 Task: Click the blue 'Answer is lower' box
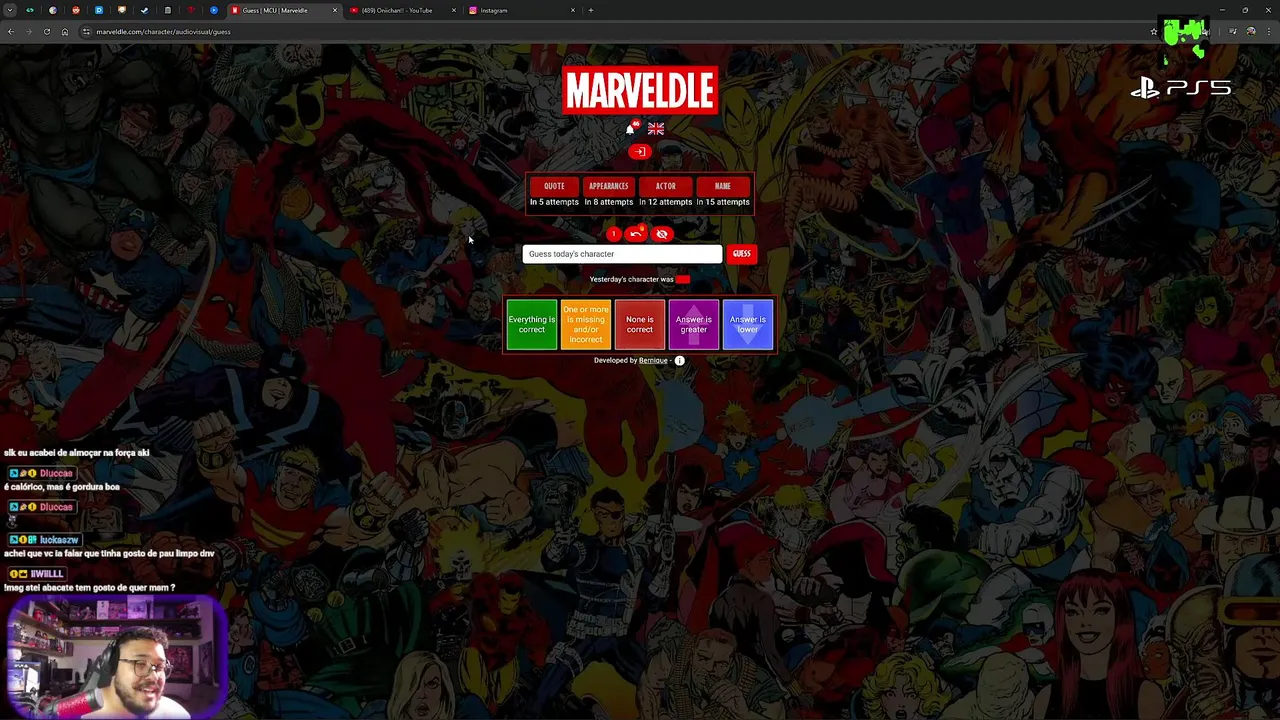[x=748, y=325]
